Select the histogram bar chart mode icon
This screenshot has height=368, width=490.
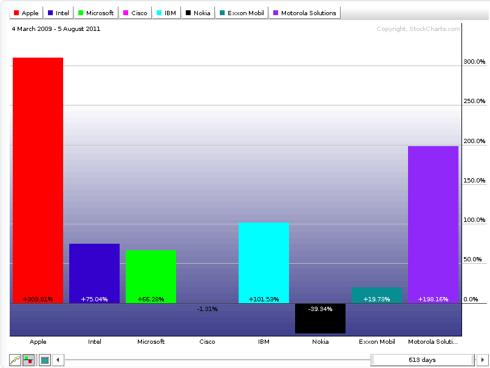click(28, 360)
